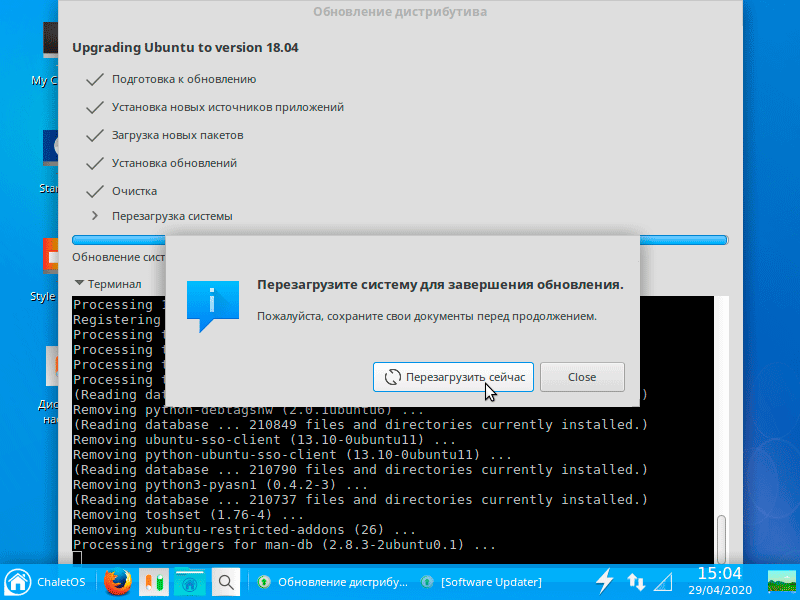This screenshot has height=600, width=800.
Task: Click the landscape desktop thumbnail in tray
Action: tap(782, 582)
